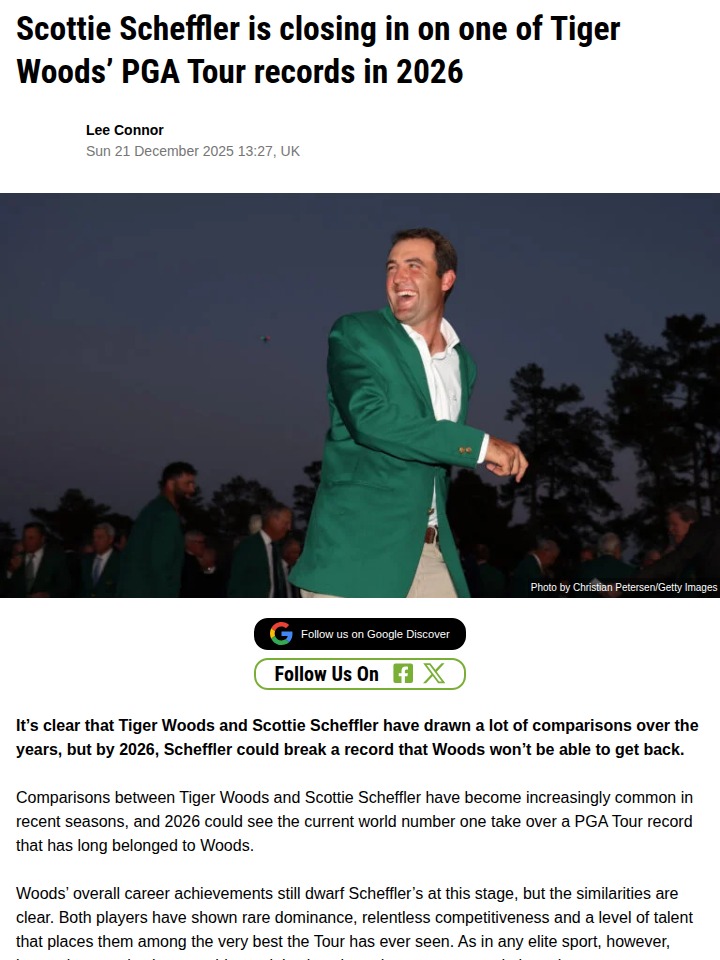Open the green jacket hero photo
The width and height of the screenshot is (720, 960).
(360, 395)
